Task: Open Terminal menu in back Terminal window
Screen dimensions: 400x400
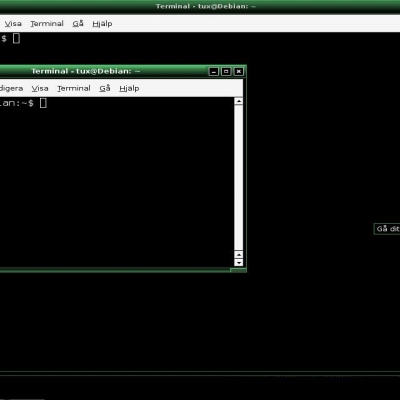Action: 47,24
